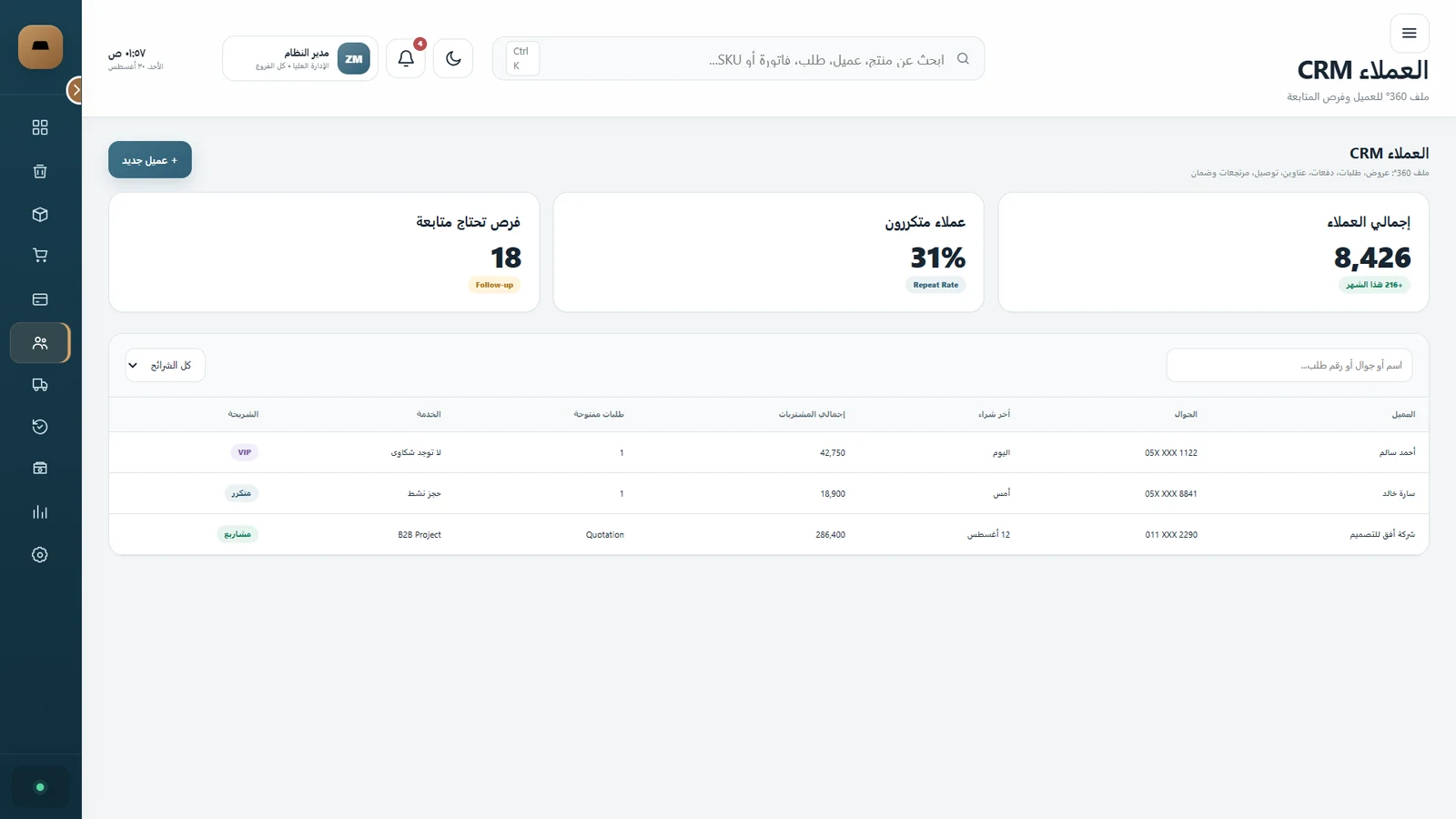The height and width of the screenshot is (819, 1456).
Task: Open the products cube icon in sidebar
Action: 40,215
